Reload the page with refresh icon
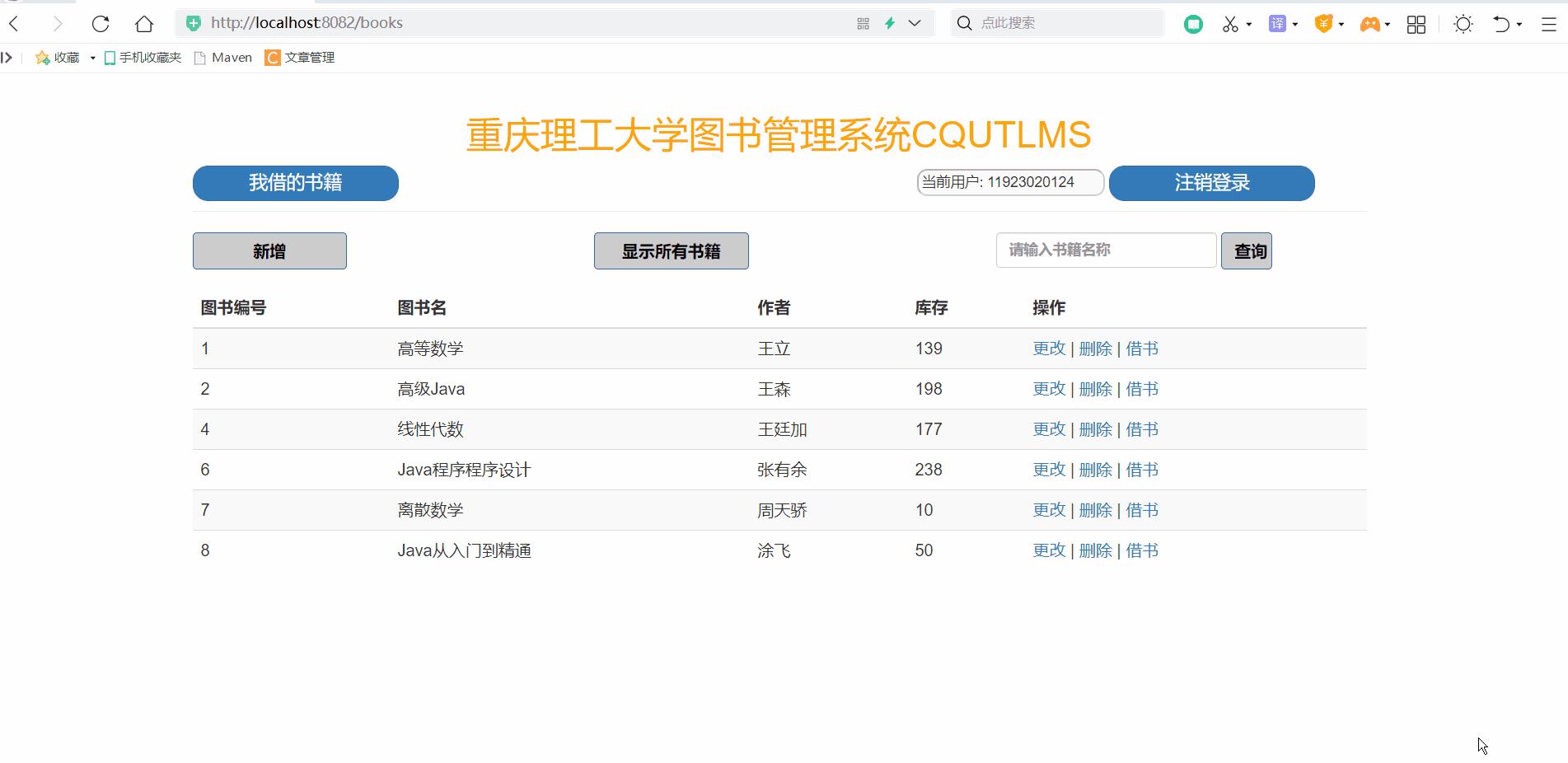 tap(101, 24)
